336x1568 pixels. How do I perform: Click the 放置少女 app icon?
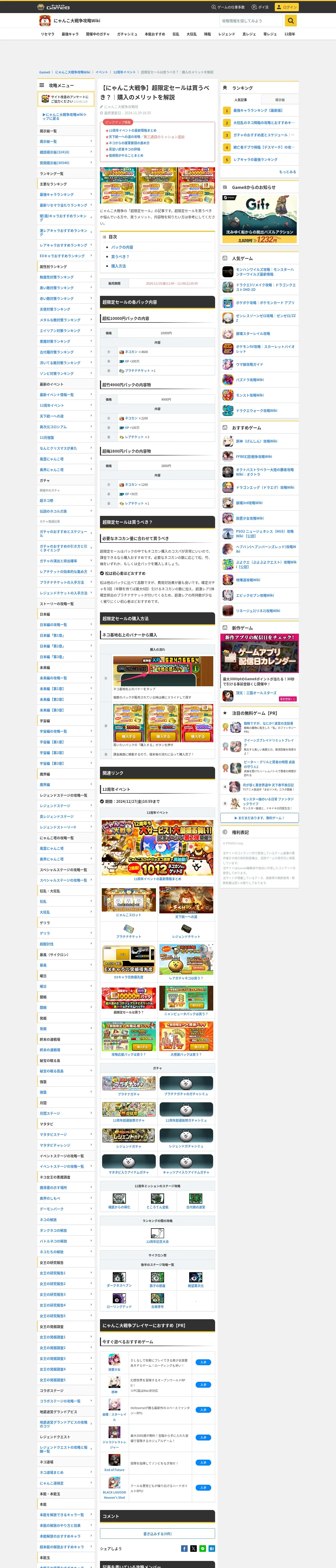[x=114, y=1359]
